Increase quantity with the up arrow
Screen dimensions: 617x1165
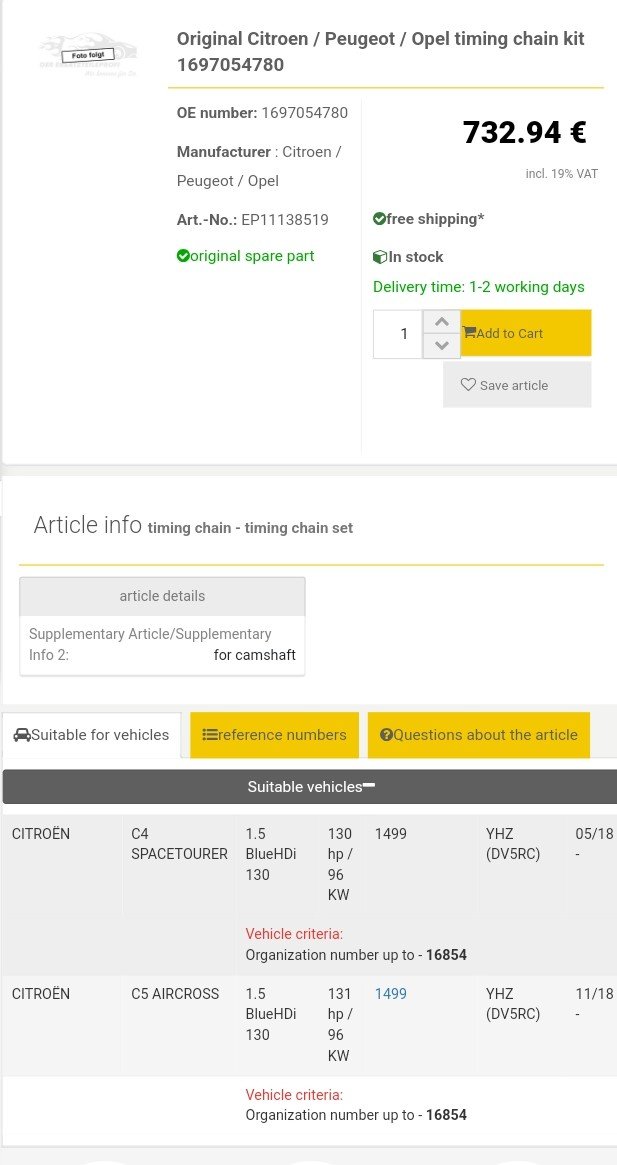(442, 322)
